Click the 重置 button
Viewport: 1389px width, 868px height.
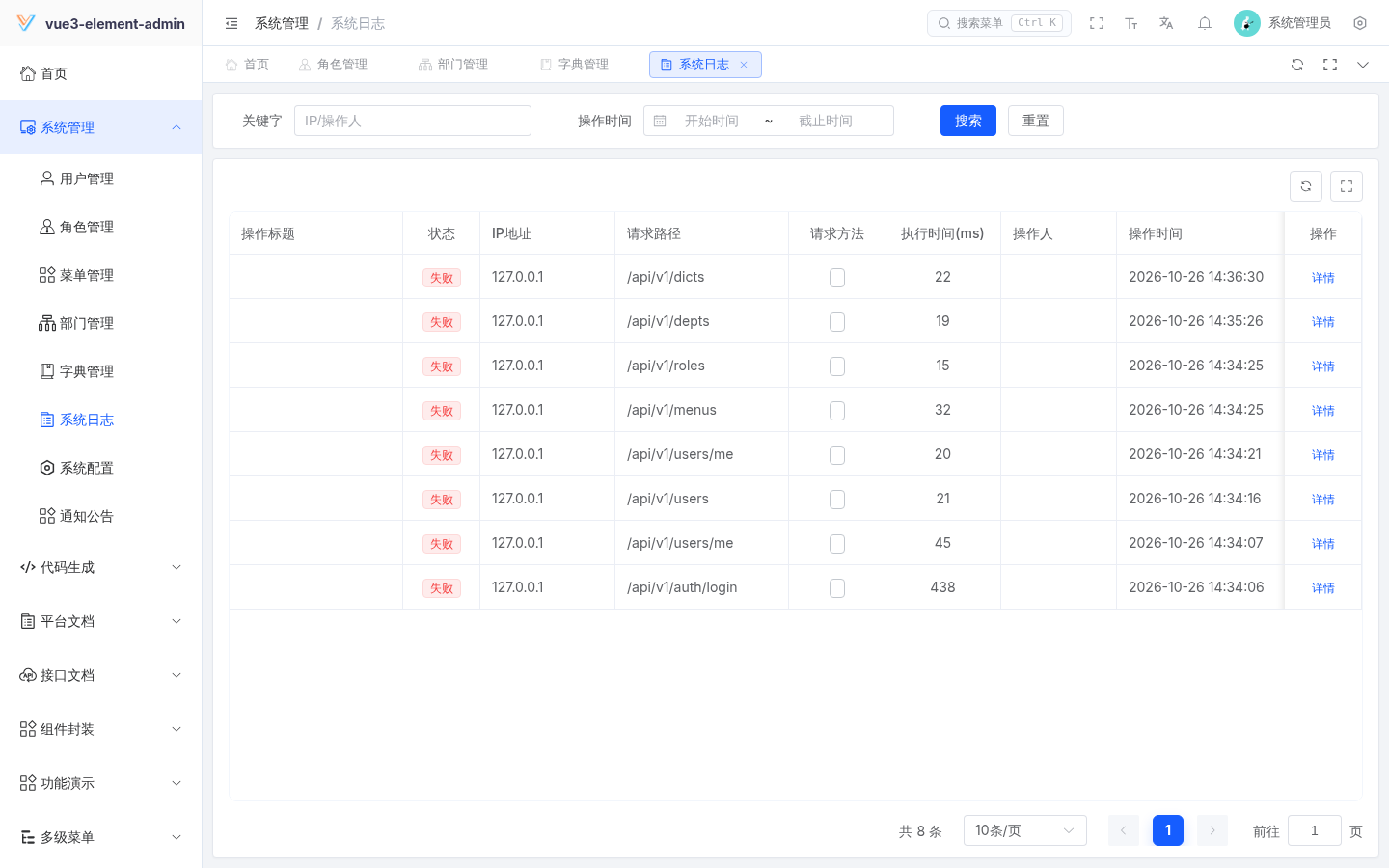[x=1036, y=121]
